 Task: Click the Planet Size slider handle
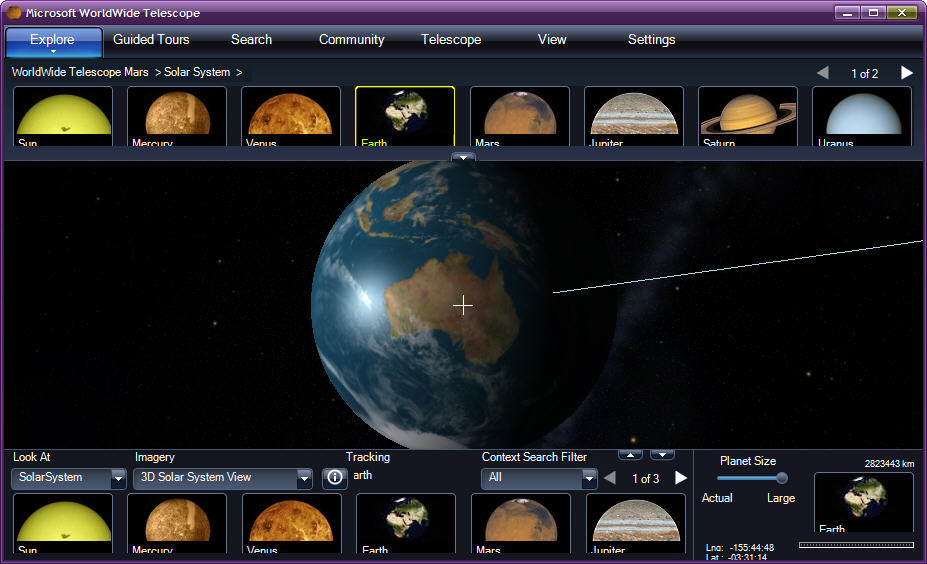coord(781,478)
